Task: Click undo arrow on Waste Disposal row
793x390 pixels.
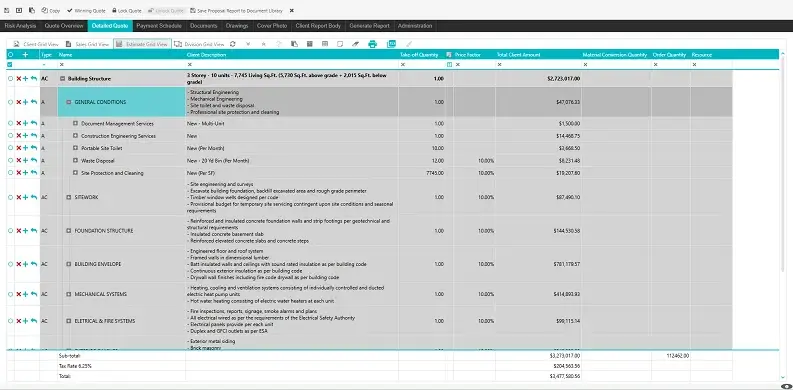Action: pos(33,160)
